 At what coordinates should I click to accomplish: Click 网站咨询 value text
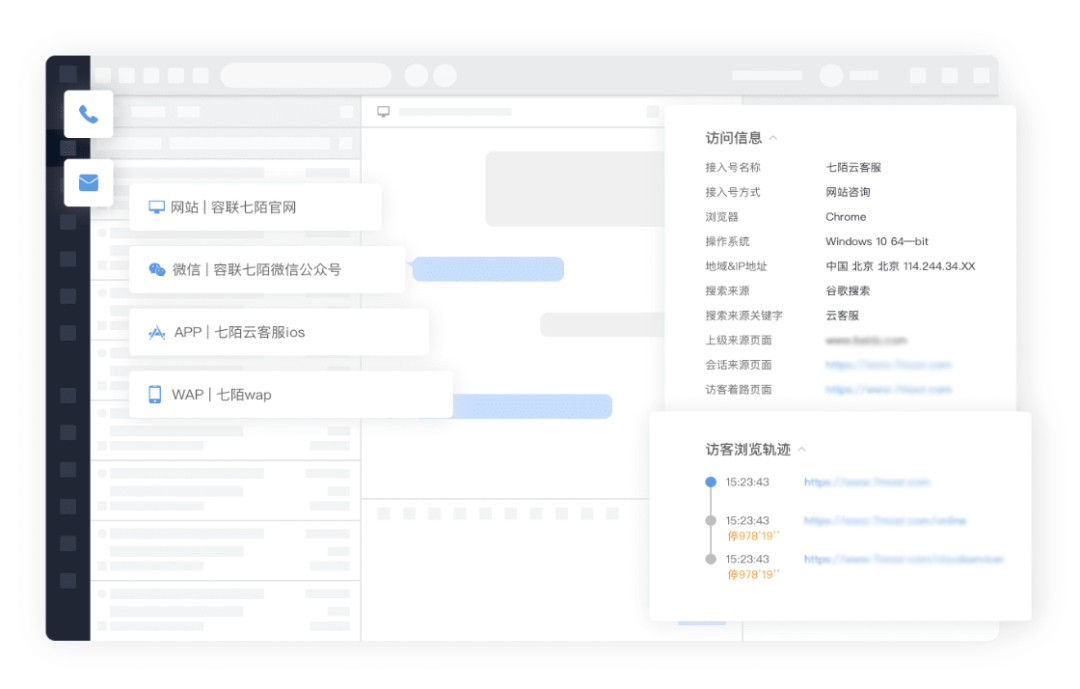point(848,192)
